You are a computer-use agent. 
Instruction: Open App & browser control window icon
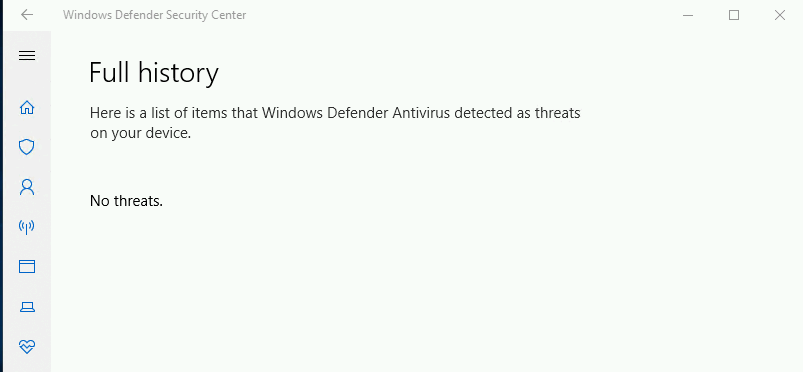pos(27,266)
